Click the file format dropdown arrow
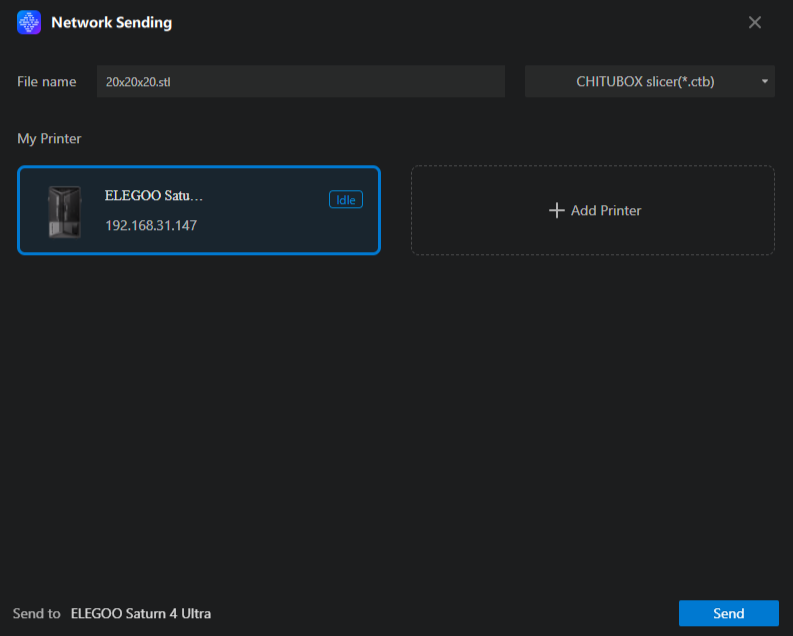793x636 pixels. tap(765, 81)
